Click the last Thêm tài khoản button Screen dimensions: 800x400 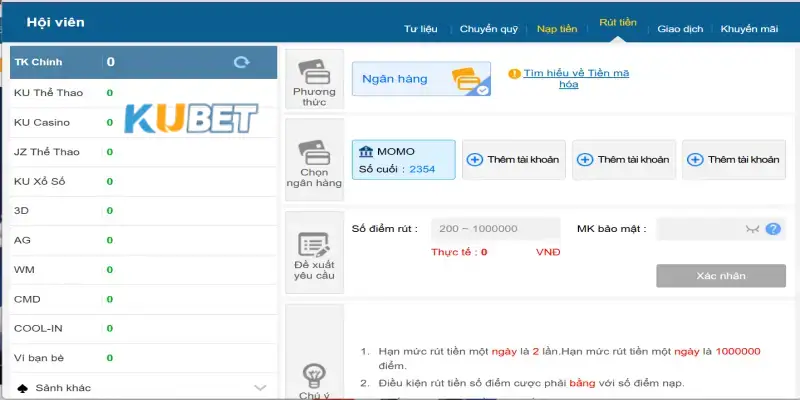[734, 160]
